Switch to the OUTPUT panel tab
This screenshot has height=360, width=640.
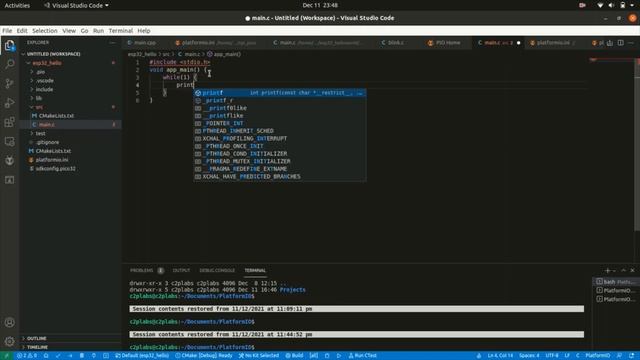pyautogui.click(x=181, y=271)
